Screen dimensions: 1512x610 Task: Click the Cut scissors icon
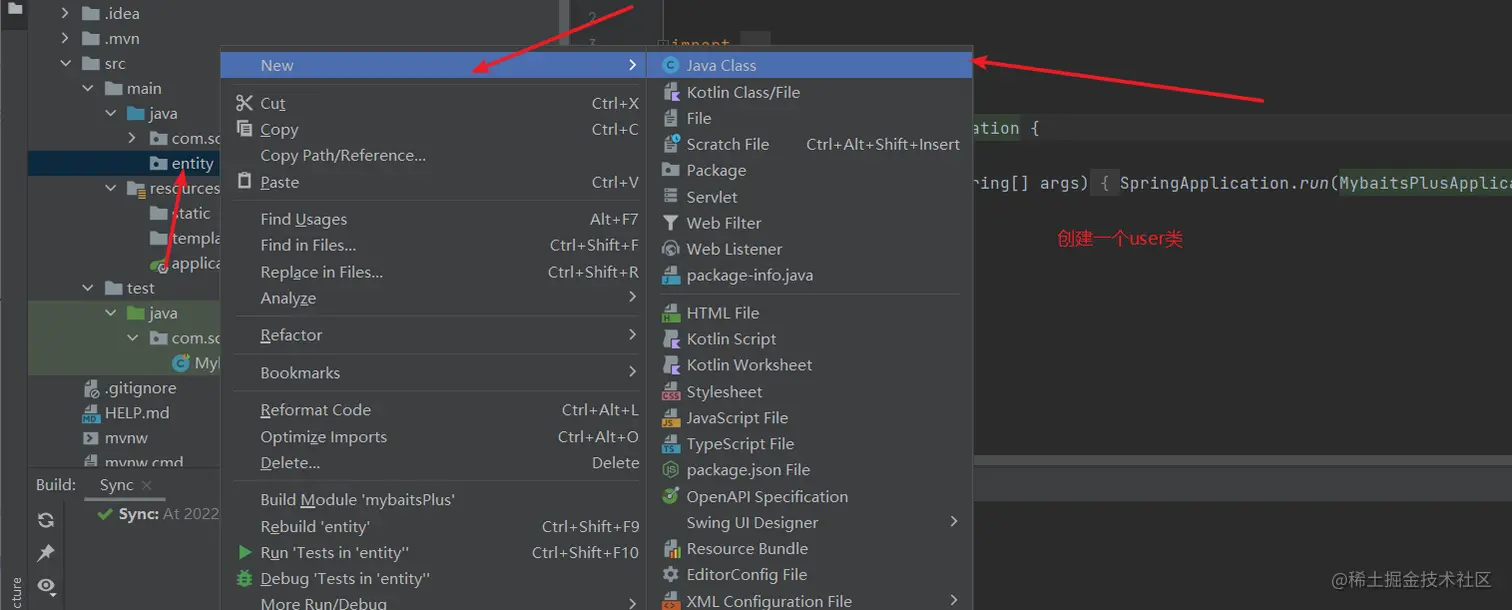(x=245, y=103)
